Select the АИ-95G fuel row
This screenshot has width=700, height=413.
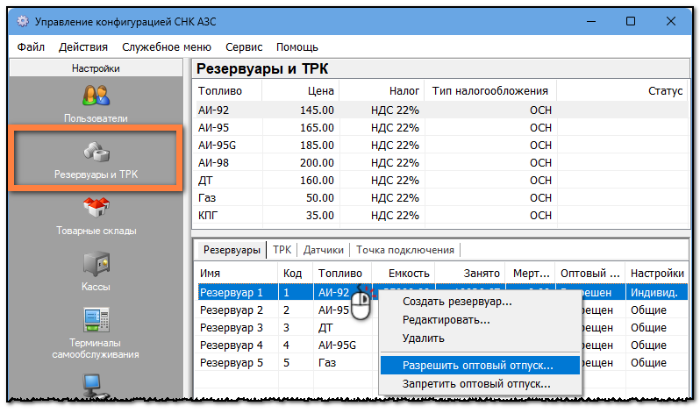[x=442, y=145]
